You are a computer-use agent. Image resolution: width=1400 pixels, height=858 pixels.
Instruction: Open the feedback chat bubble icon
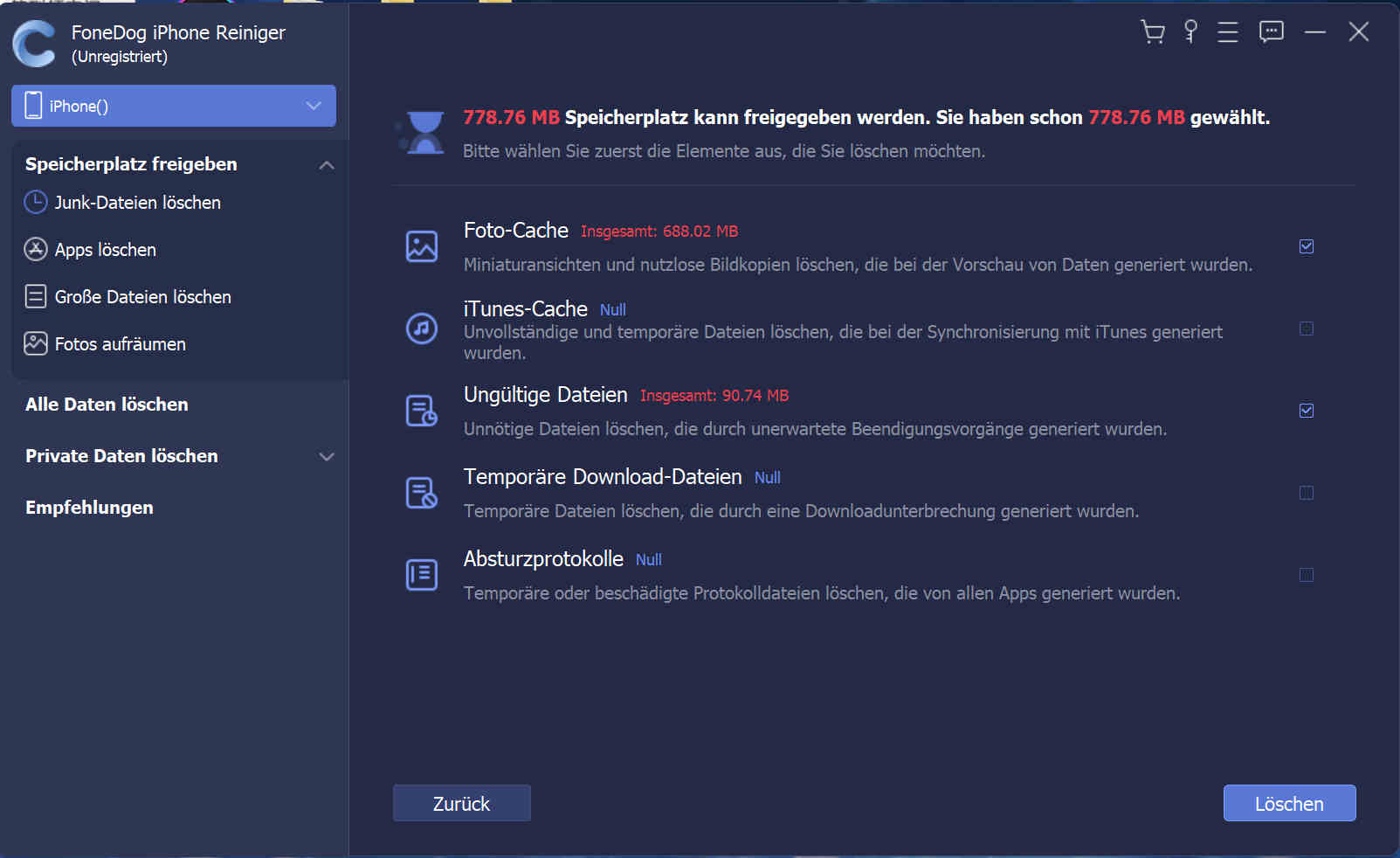pyautogui.click(x=1272, y=32)
